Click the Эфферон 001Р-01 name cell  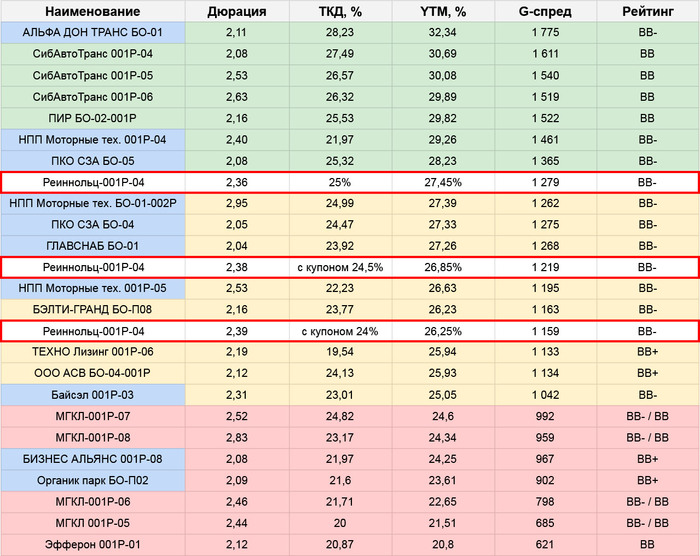[x=93, y=544]
